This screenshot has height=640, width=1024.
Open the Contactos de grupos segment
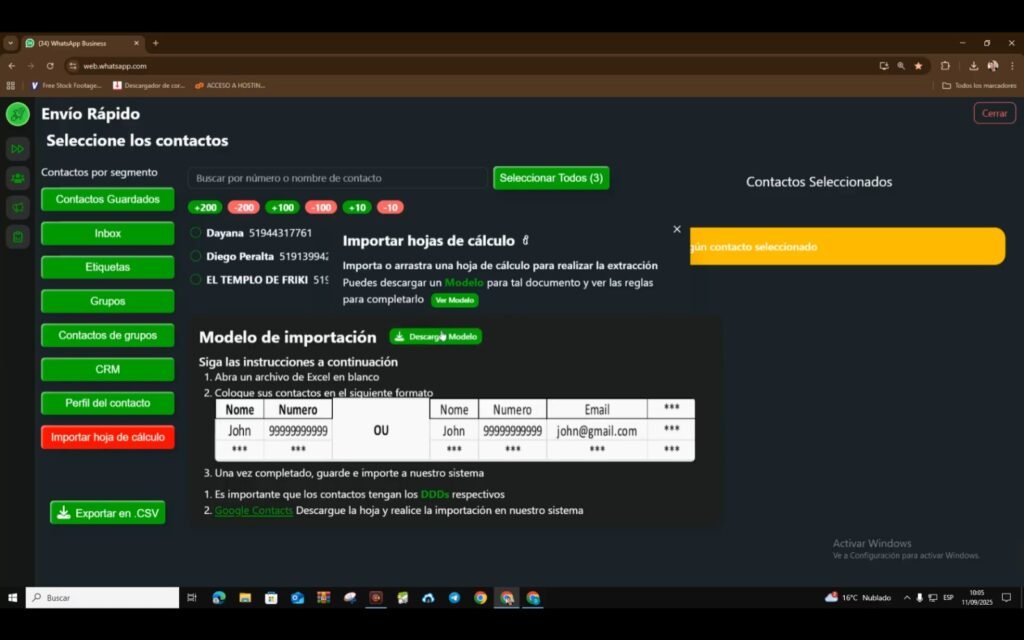tap(107, 335)
